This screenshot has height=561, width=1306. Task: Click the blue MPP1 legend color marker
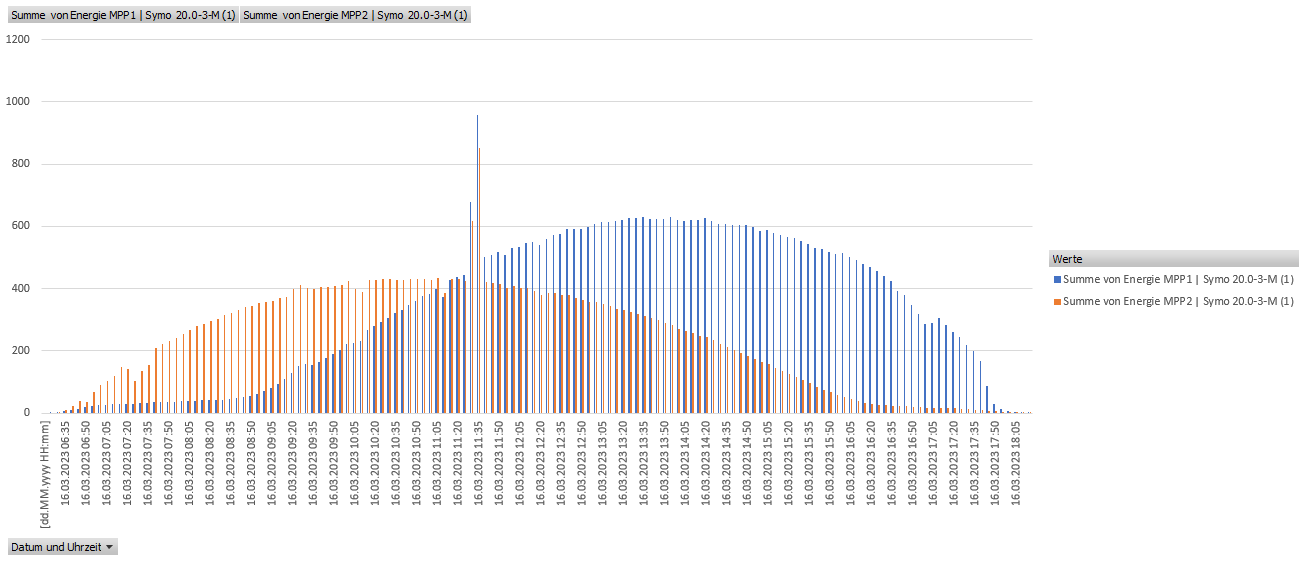pyautogui.click(x=1055, y=280)
